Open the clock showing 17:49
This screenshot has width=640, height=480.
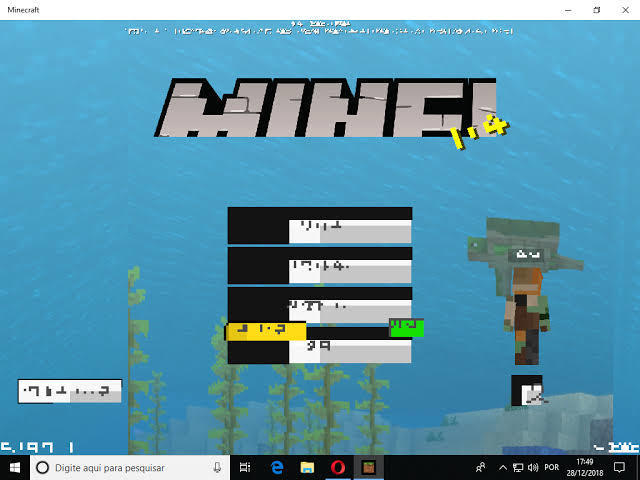tap(584, 467)
